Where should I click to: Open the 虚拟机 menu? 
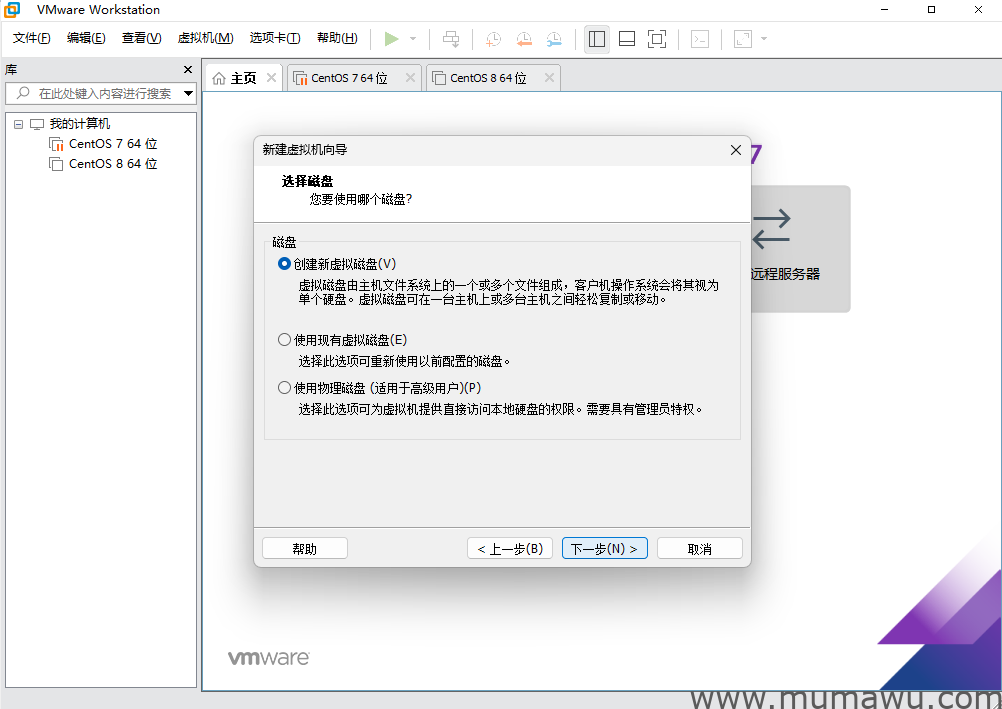coord(205,37)
